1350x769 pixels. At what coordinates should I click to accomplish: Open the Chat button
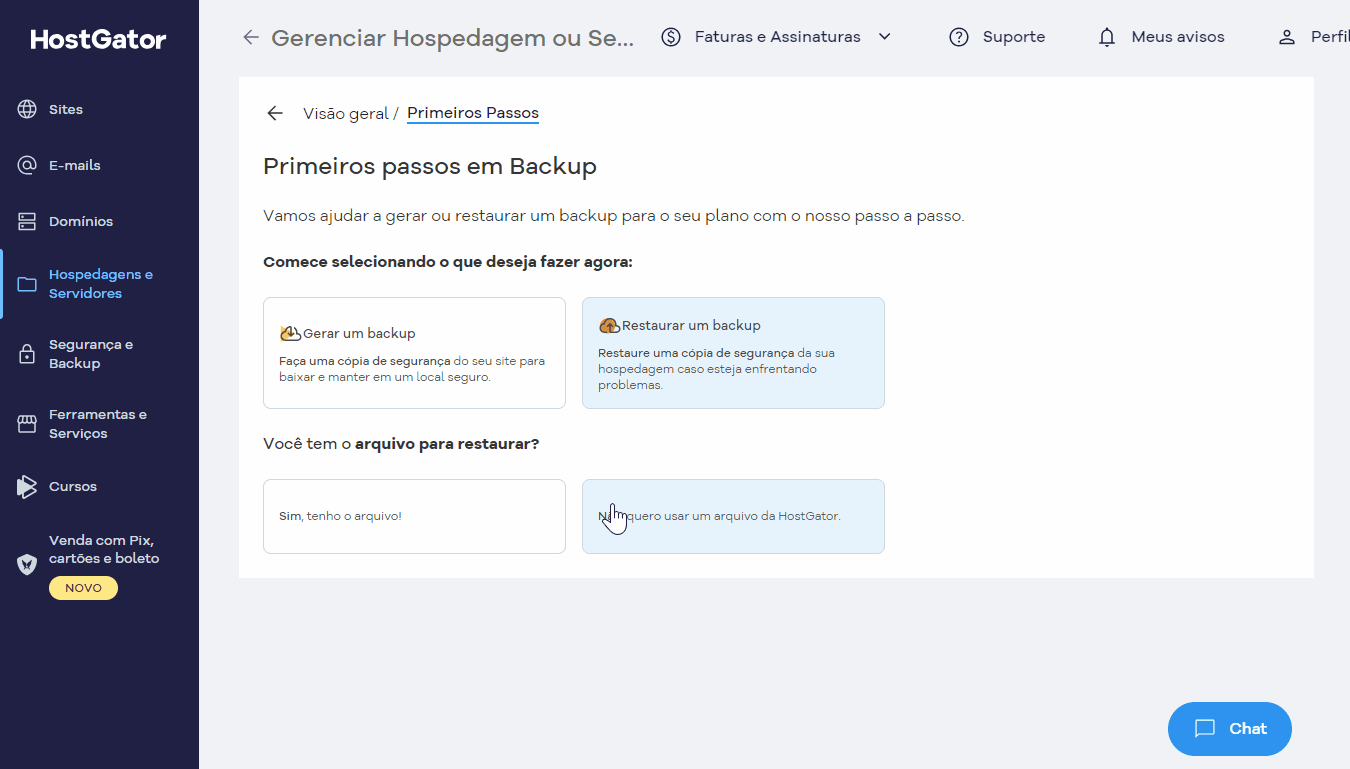1230,729
